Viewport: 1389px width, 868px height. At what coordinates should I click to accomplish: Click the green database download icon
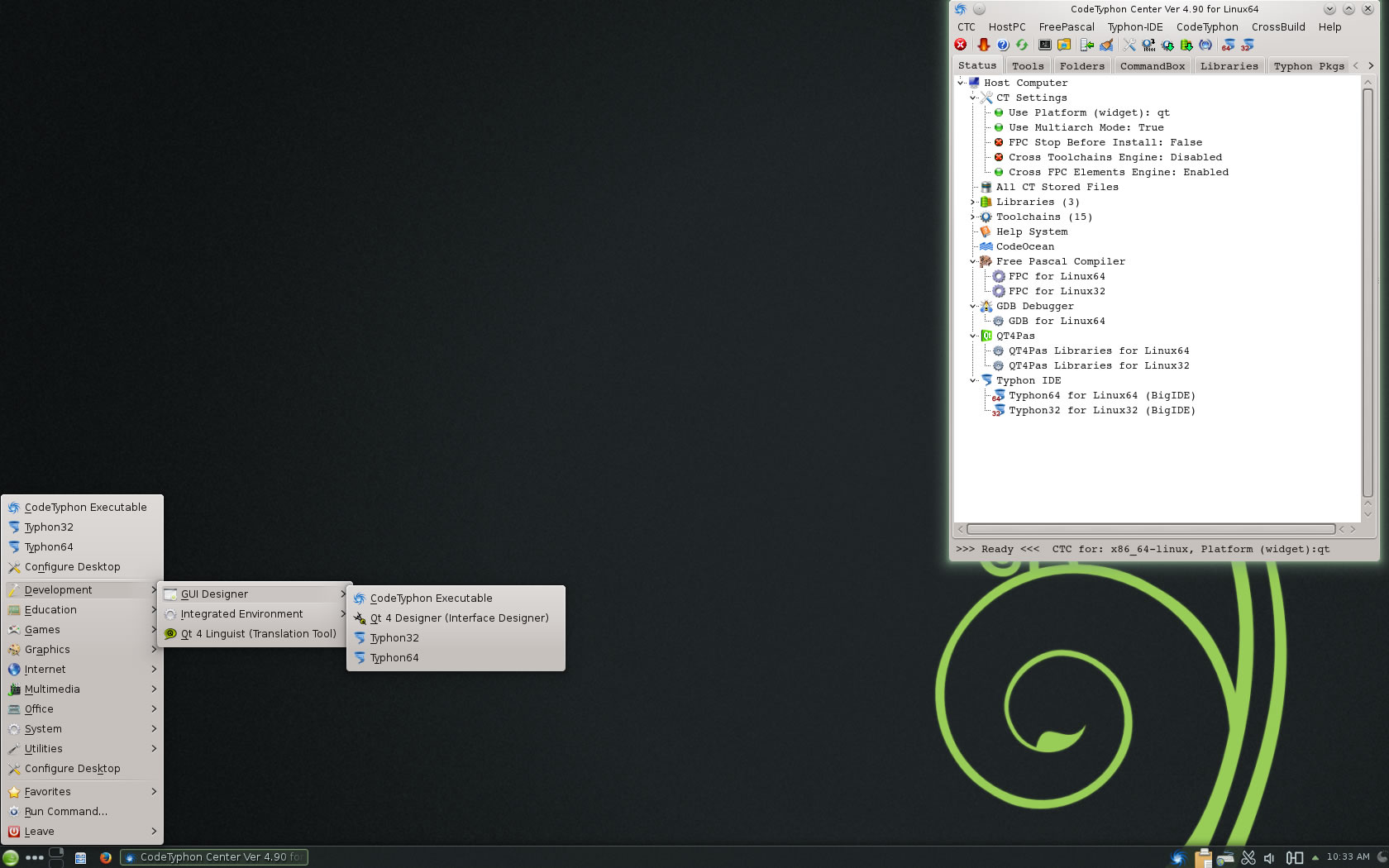coord(1186,45)
